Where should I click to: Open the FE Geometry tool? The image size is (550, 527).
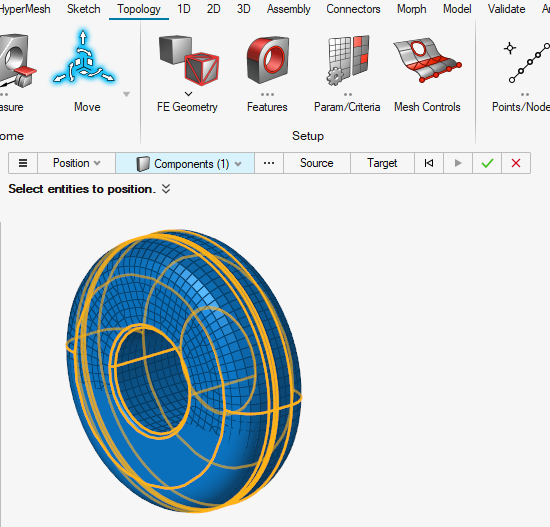189,60
